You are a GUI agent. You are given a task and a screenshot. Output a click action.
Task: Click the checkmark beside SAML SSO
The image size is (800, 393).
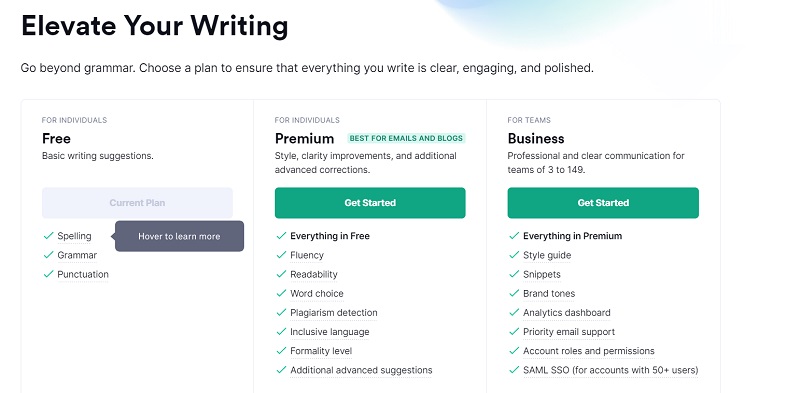(x=514, y=370)
